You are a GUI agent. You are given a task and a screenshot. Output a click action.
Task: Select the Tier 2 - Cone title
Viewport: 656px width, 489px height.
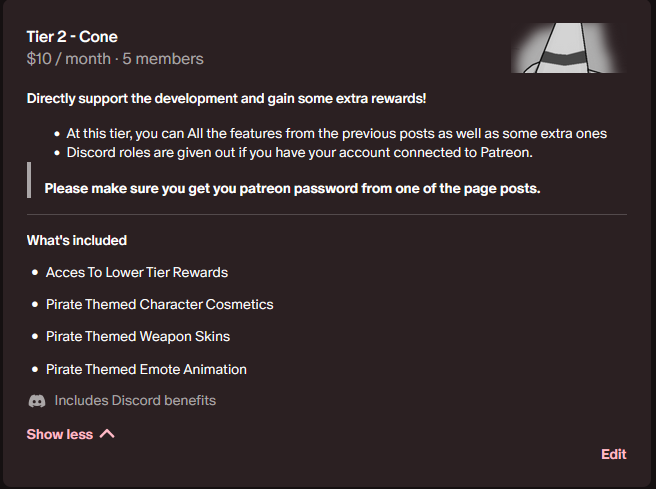pyautogui.click(x=72, y=37)
